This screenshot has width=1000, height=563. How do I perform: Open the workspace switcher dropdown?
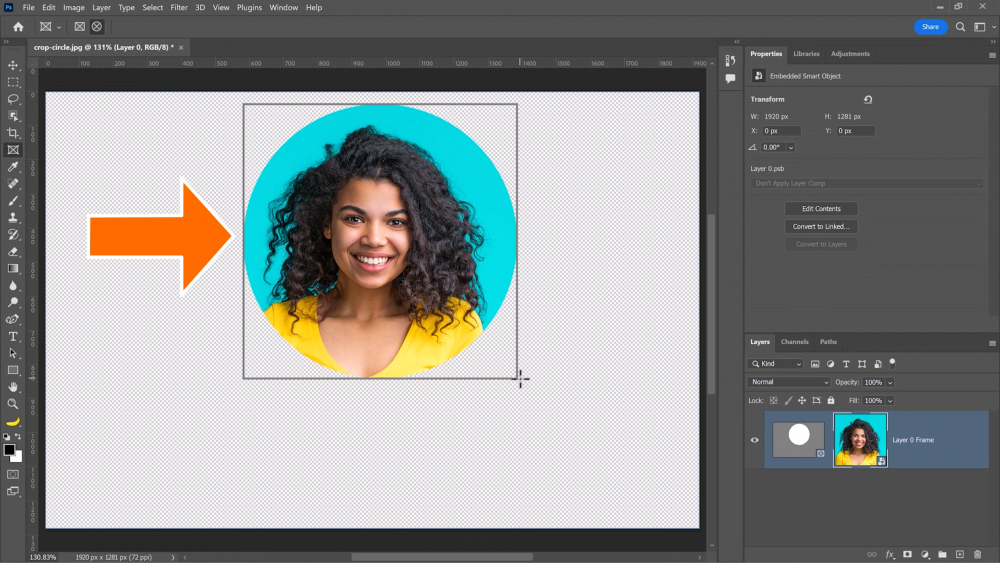point(983,27)
